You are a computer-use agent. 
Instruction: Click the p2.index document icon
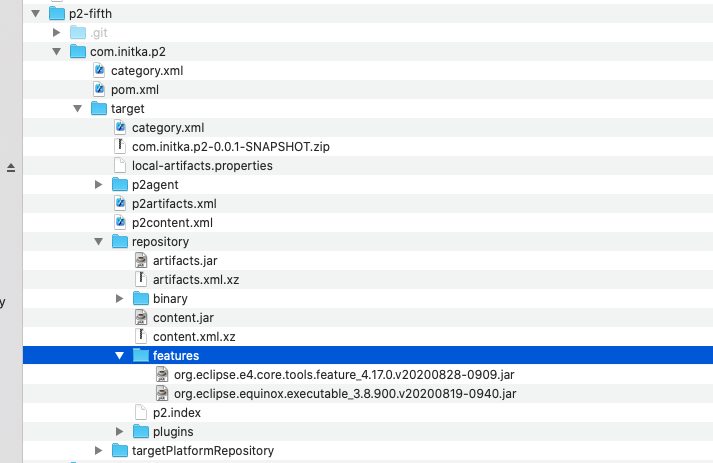[x=141, y=413]
